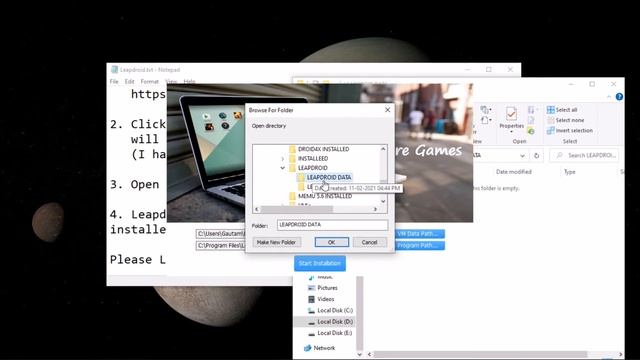Sort by the Date modified column header

point(513,172)
